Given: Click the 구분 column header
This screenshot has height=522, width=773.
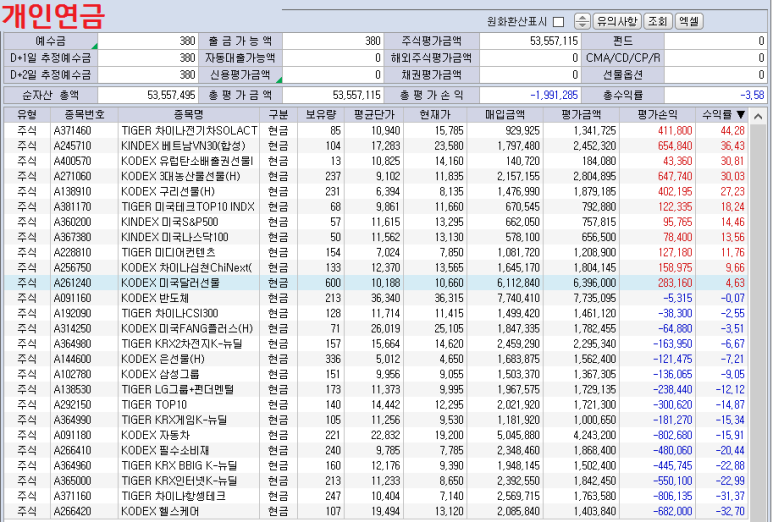Looking at the screenshot, I should 279,115.
